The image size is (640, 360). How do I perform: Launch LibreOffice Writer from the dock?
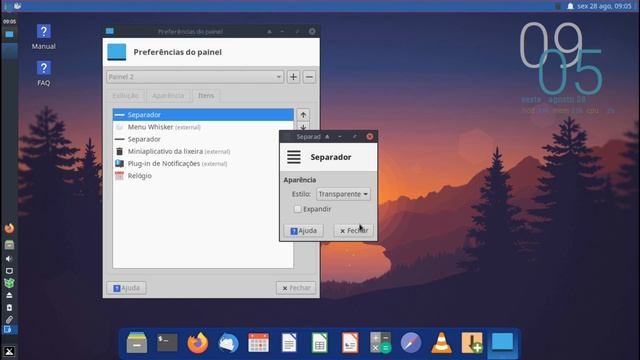(289, 342)
